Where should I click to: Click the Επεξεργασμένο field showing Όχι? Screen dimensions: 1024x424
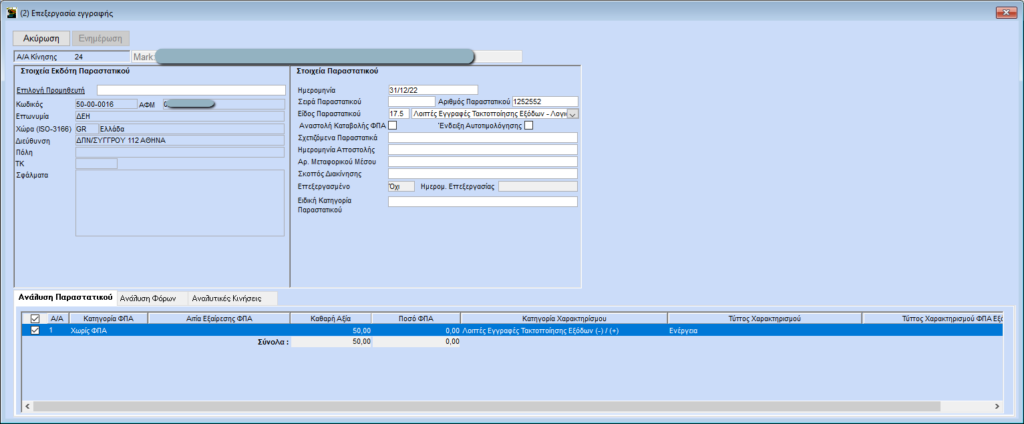(x=401, y=186)
